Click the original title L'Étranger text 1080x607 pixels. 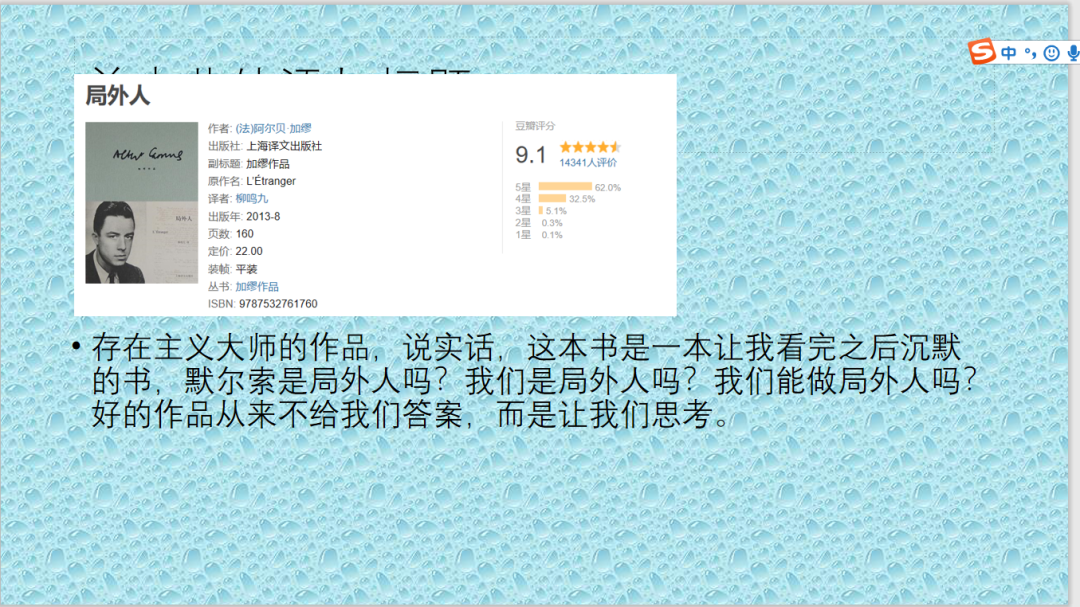(270, 181)
